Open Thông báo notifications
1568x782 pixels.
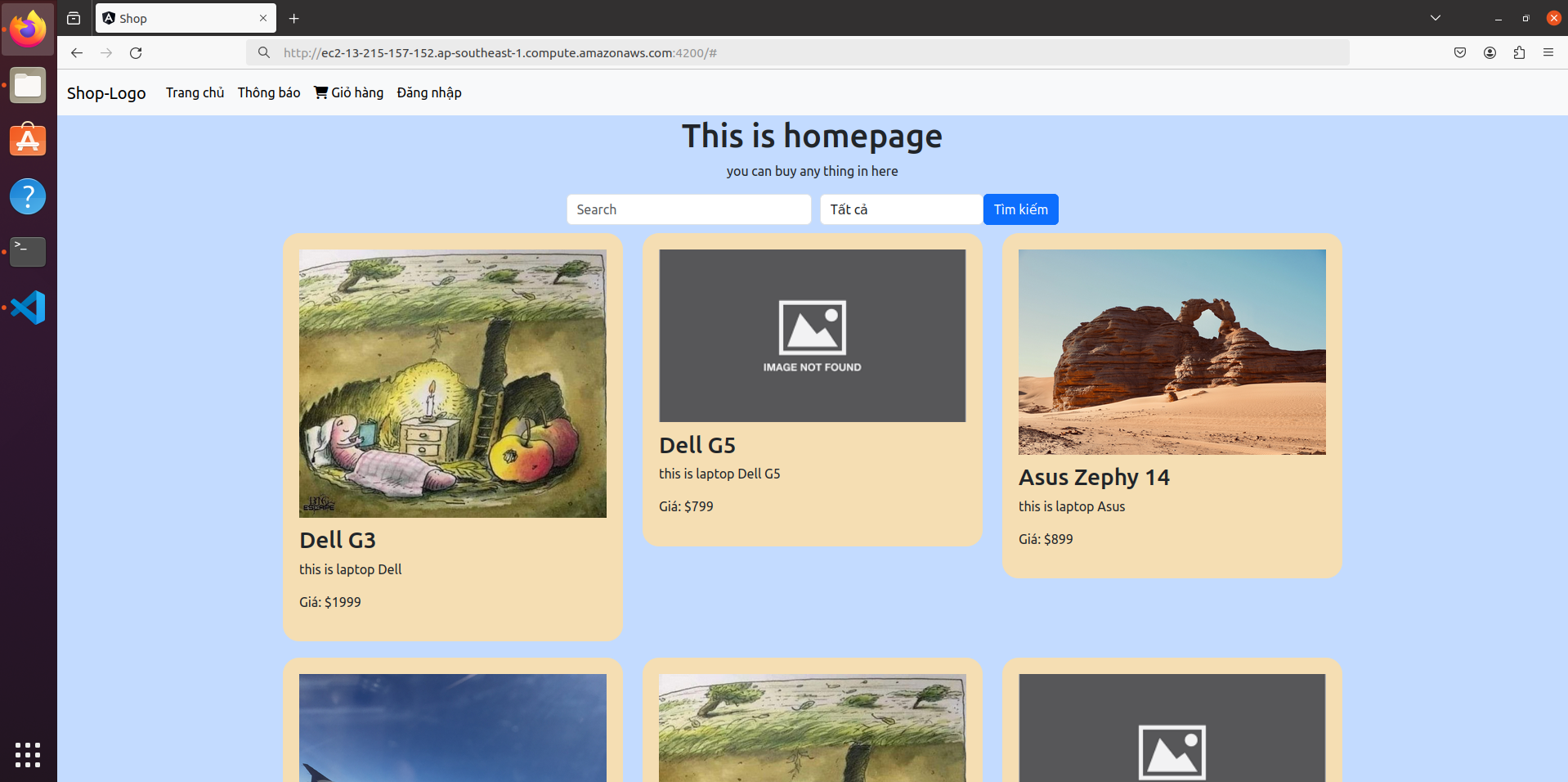[x=269, y=92]
